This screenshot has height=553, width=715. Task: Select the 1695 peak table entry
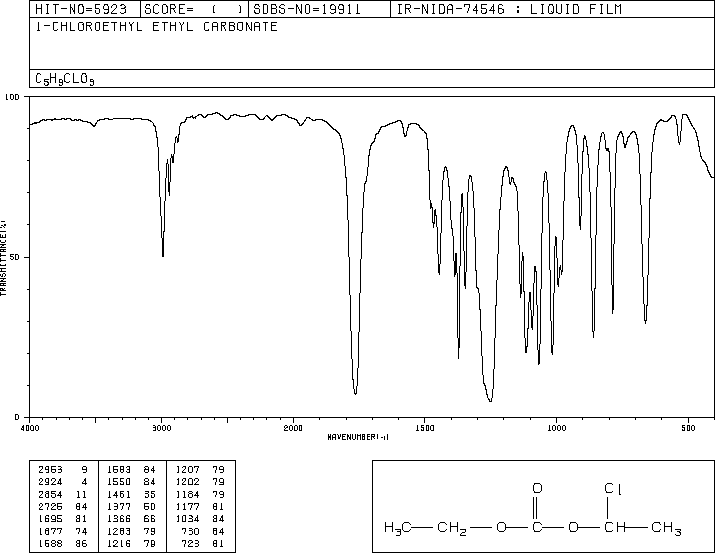coord(50,519)
